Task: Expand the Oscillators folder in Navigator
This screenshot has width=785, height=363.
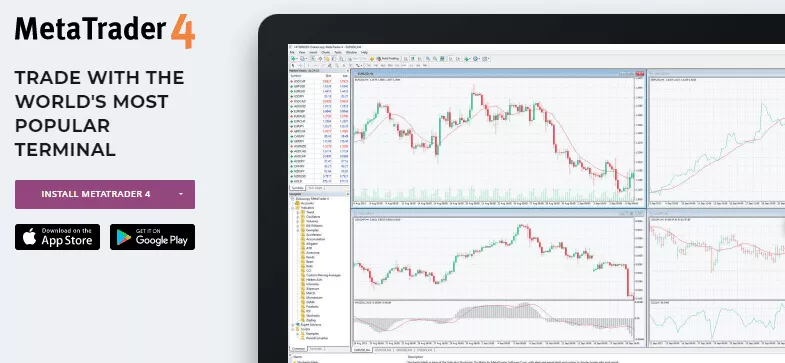Action: tap(298, 217)
